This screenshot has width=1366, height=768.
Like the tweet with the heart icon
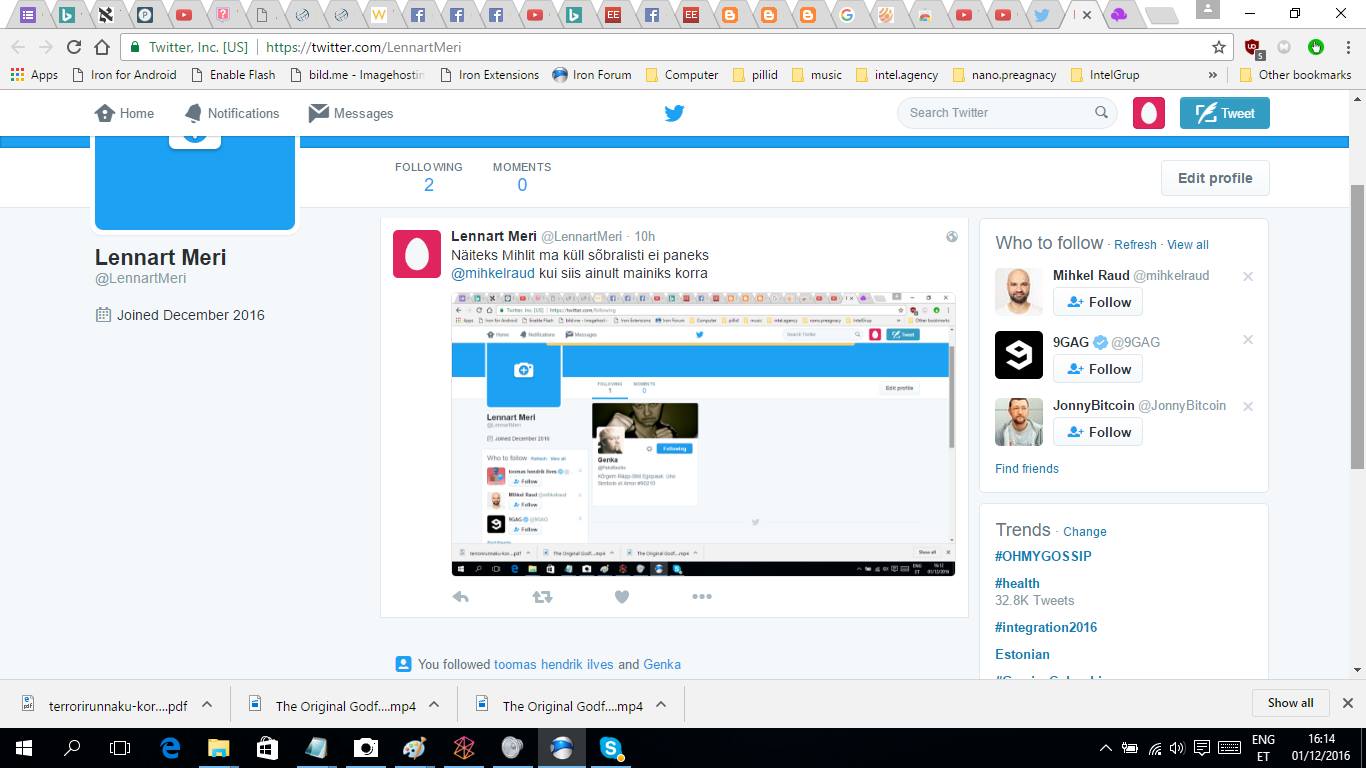tap(622, 597)
